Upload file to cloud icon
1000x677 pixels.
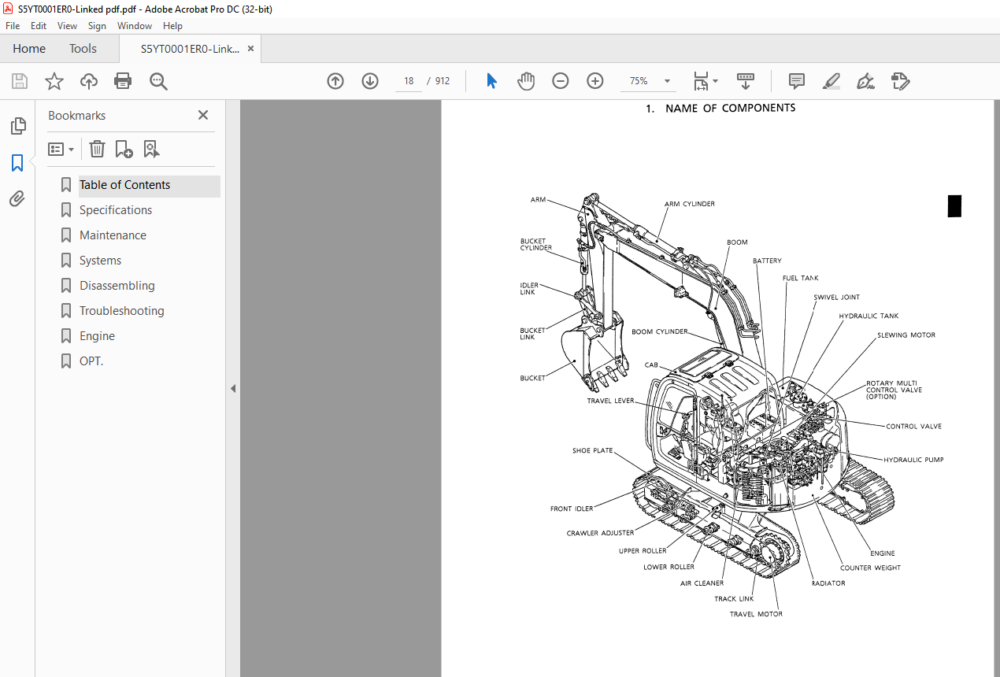tap(89, 81)
